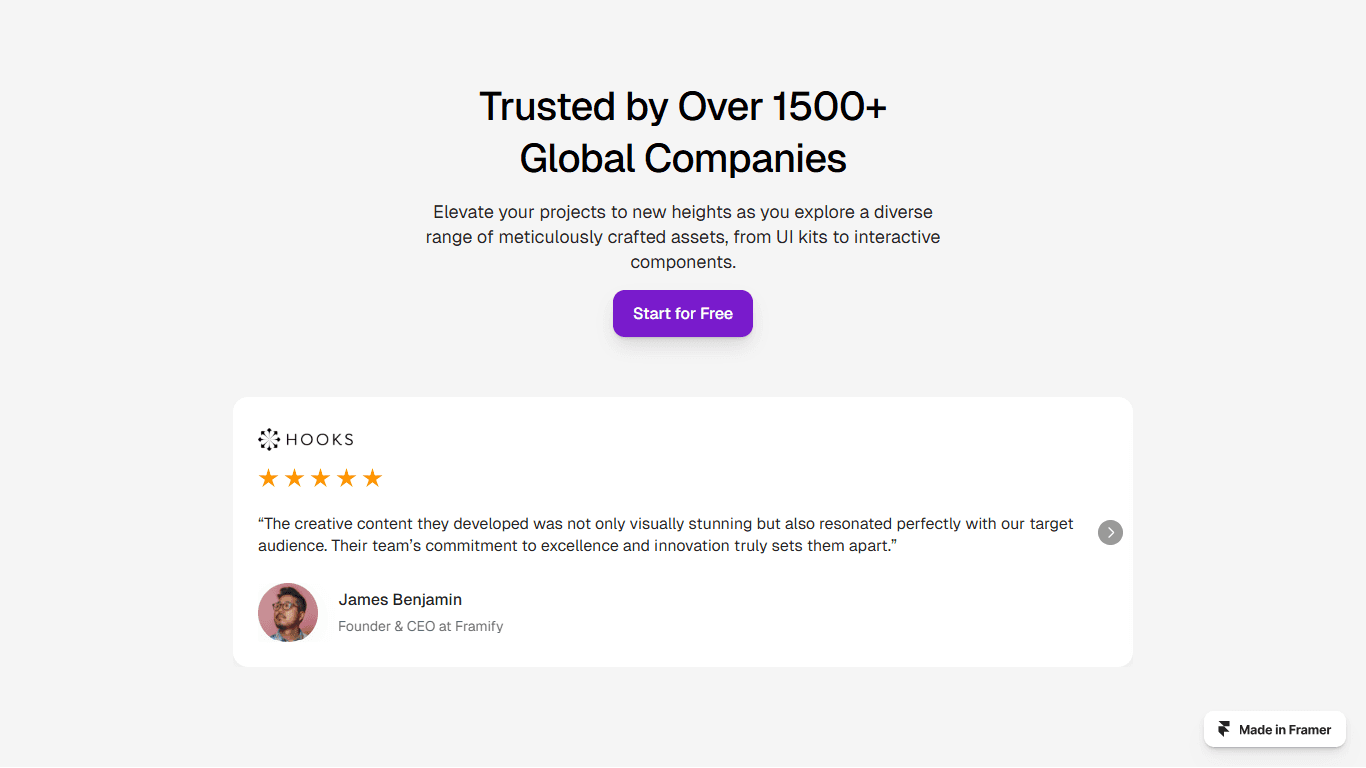
Task: Open the Made in Framer text link
Action: (1285, 730)
